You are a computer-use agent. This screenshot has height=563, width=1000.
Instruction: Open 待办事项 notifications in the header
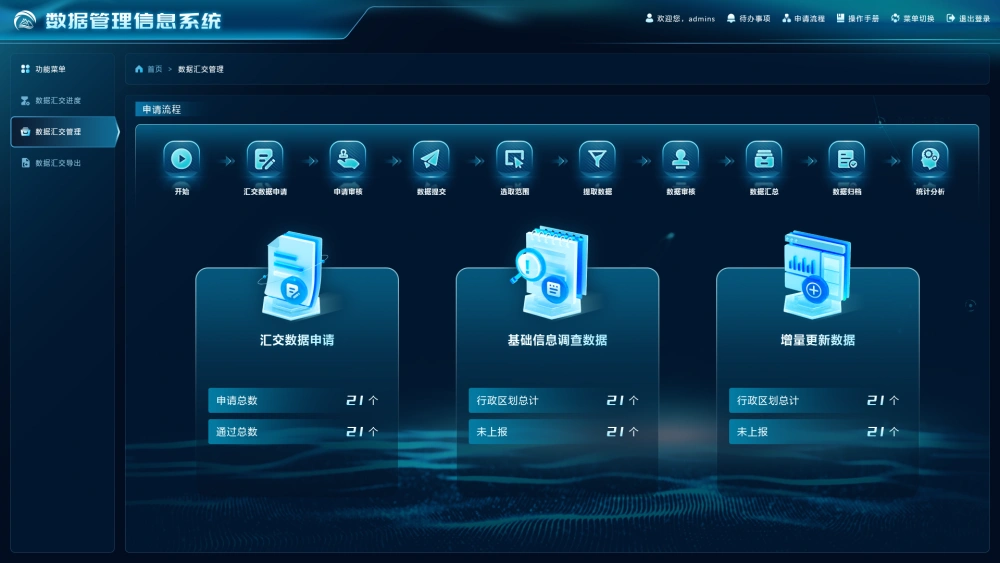pos(748,19)
